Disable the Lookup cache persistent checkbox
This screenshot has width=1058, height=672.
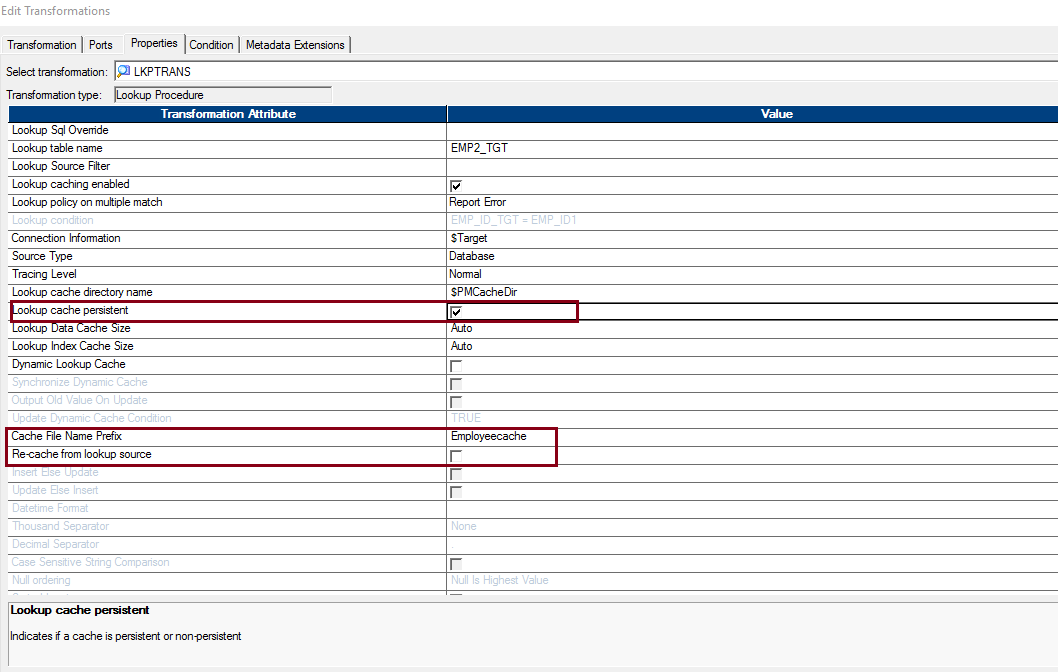(x=455, y=311)
